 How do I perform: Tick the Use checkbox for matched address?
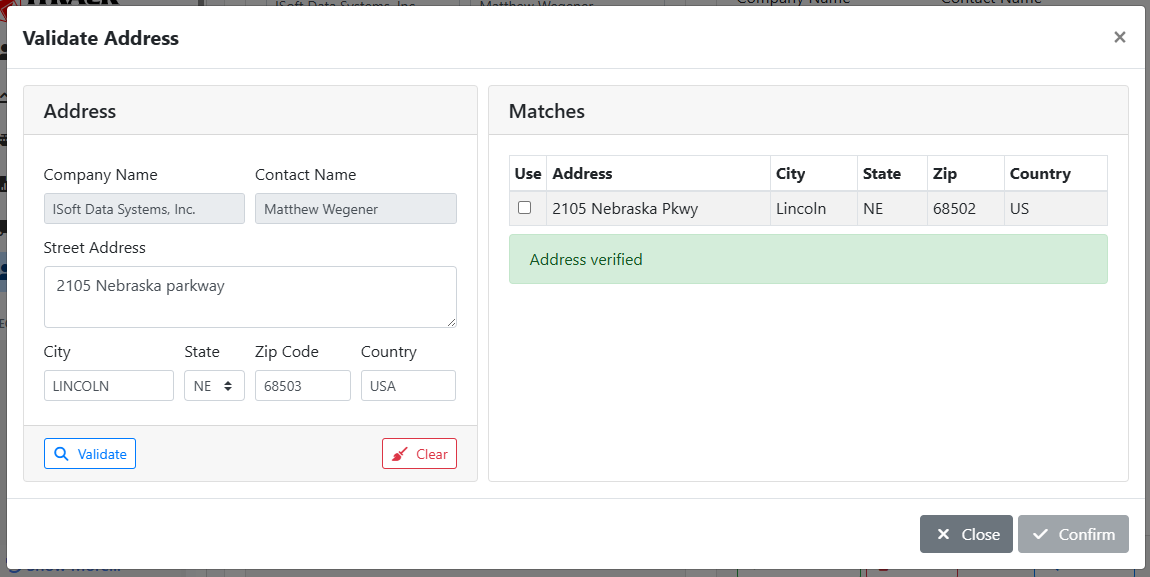tap(524, 208)
